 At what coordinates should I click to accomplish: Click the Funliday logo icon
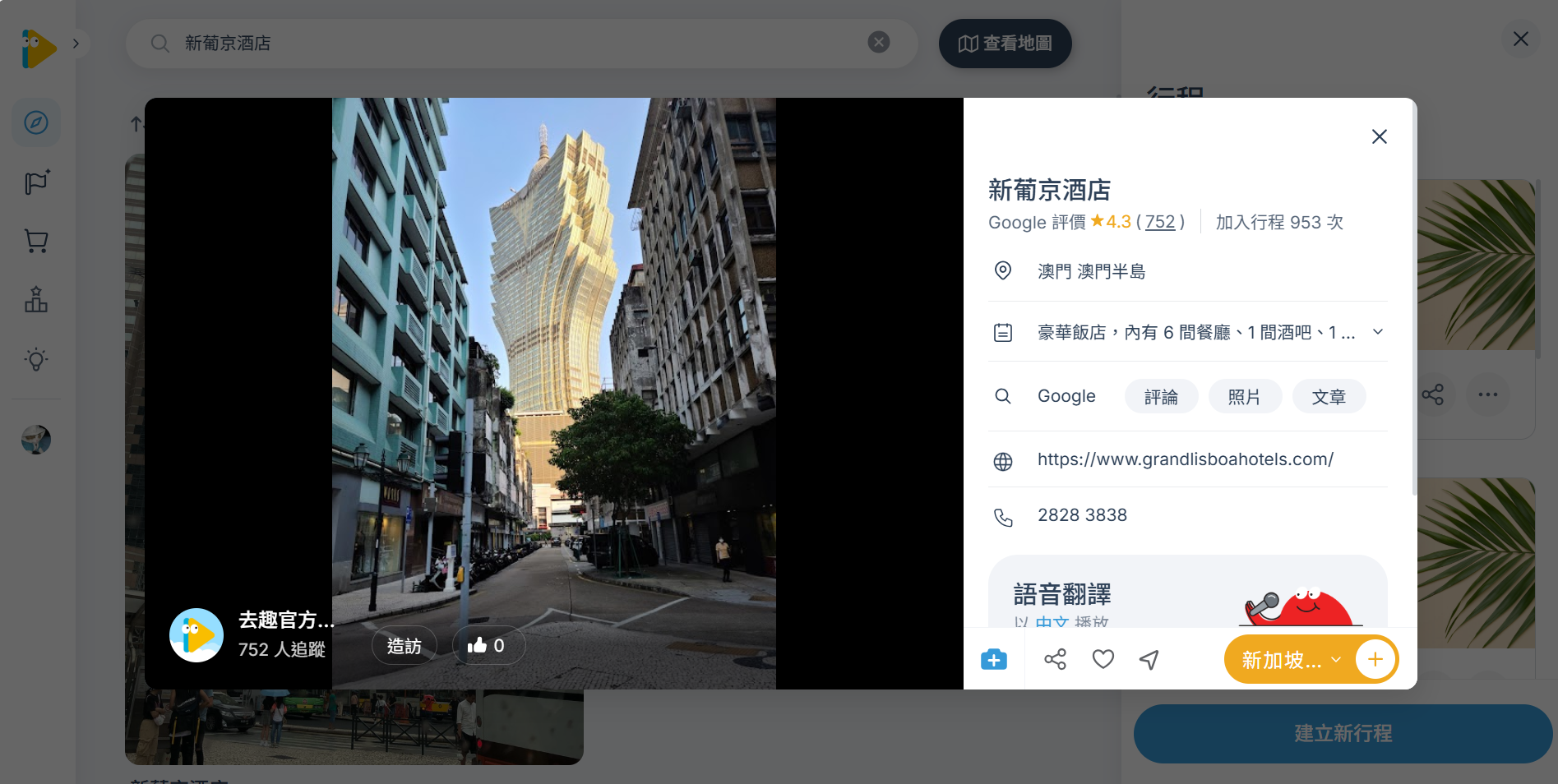coord(39,48)
